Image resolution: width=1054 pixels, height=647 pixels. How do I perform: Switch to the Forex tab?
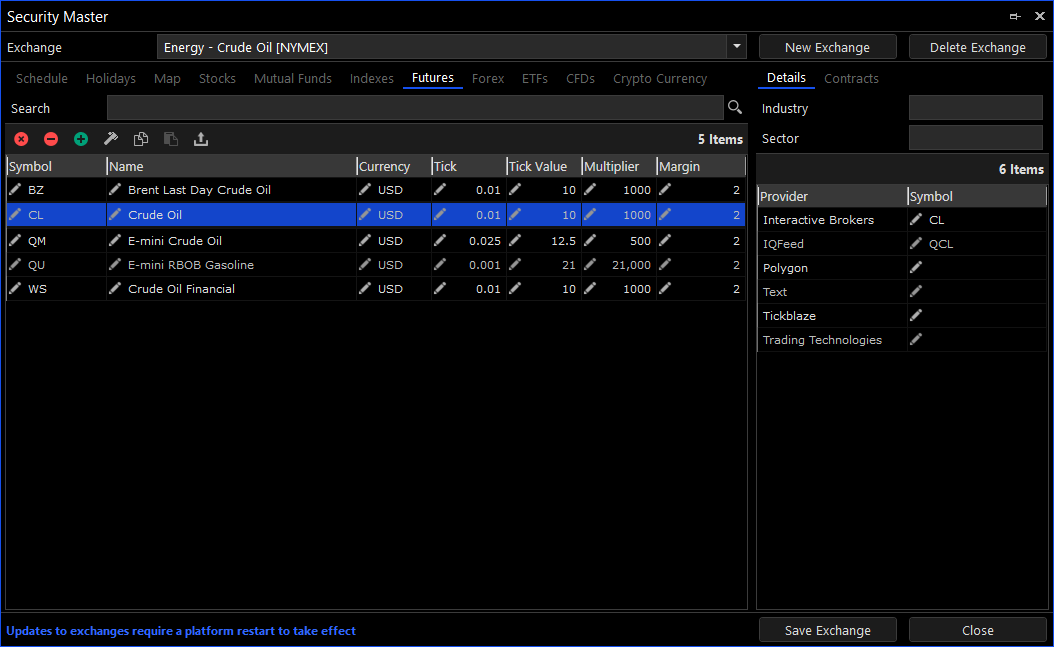click(x=488, y=79)
